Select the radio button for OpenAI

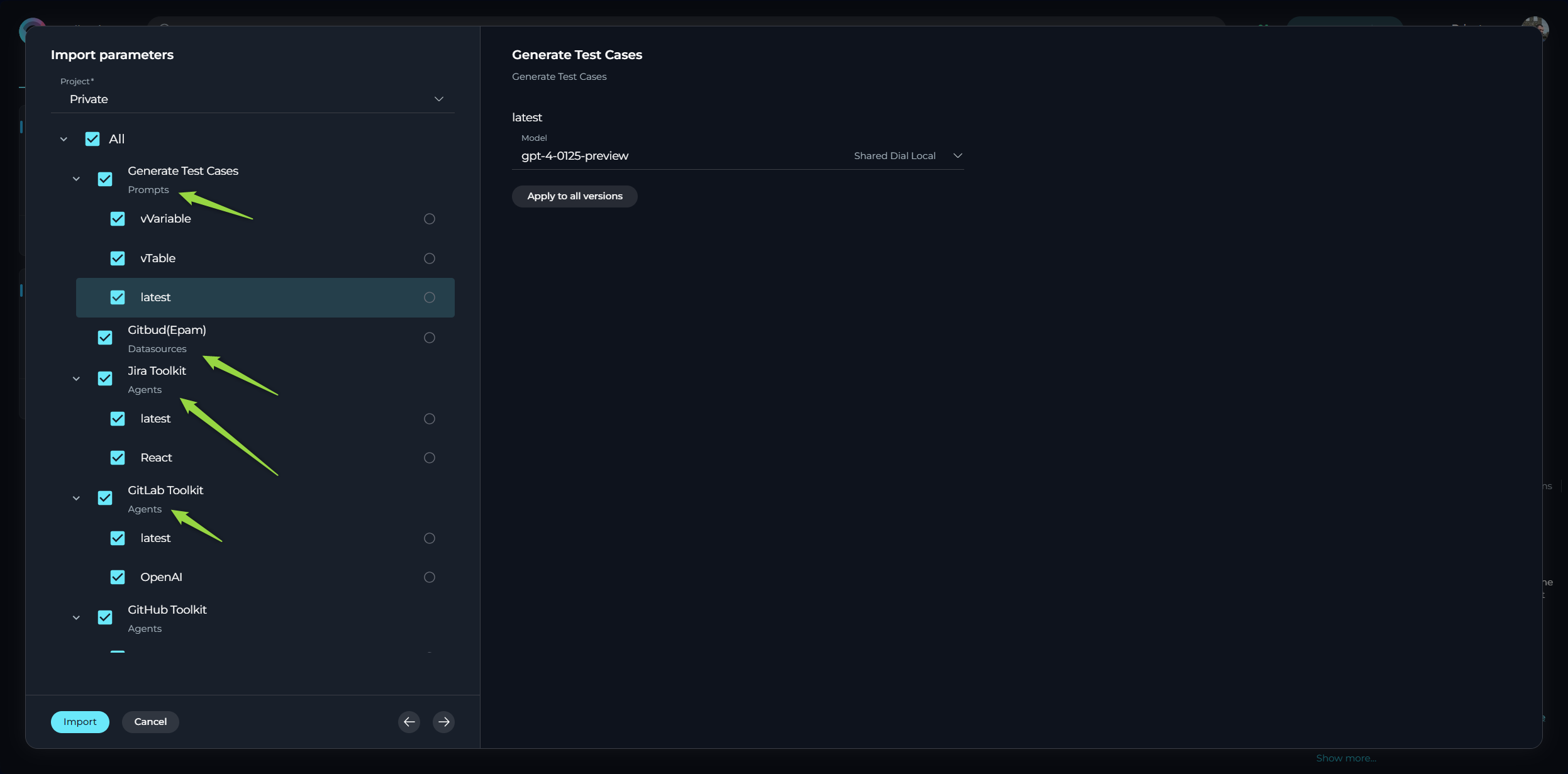(430, 577)
